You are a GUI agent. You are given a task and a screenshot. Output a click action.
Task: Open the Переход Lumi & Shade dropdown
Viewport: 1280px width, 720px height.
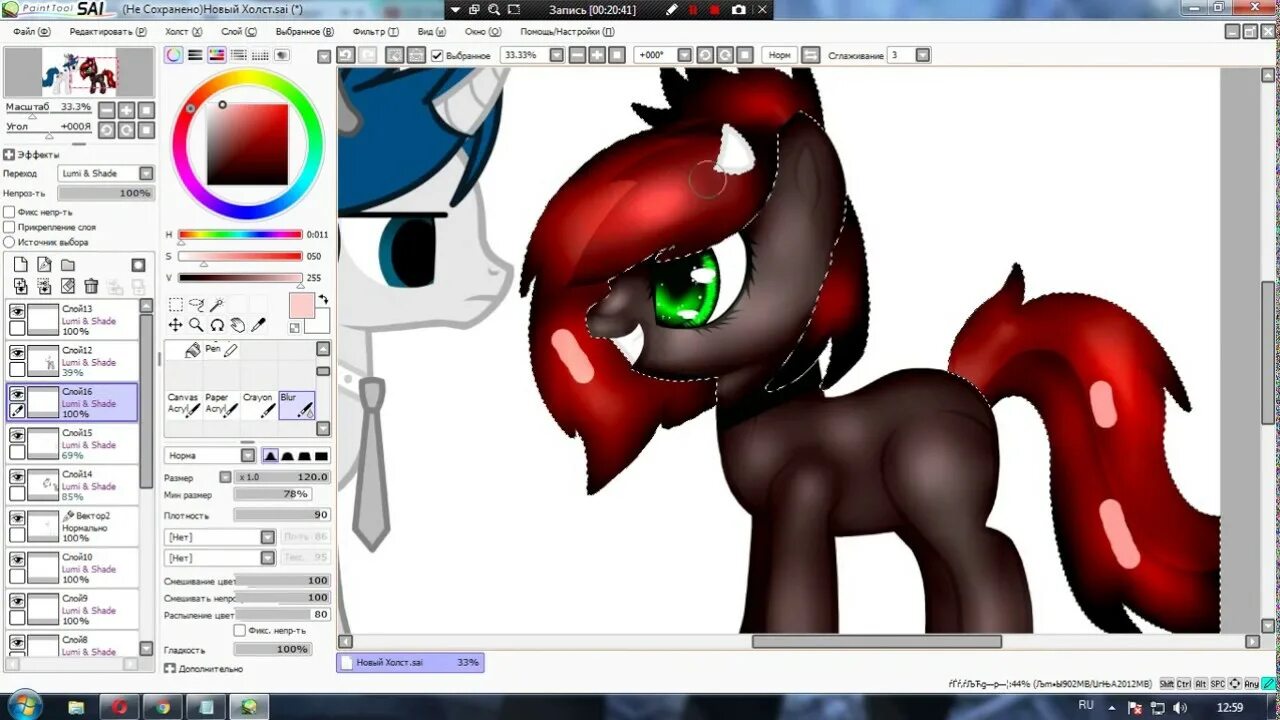146,173
